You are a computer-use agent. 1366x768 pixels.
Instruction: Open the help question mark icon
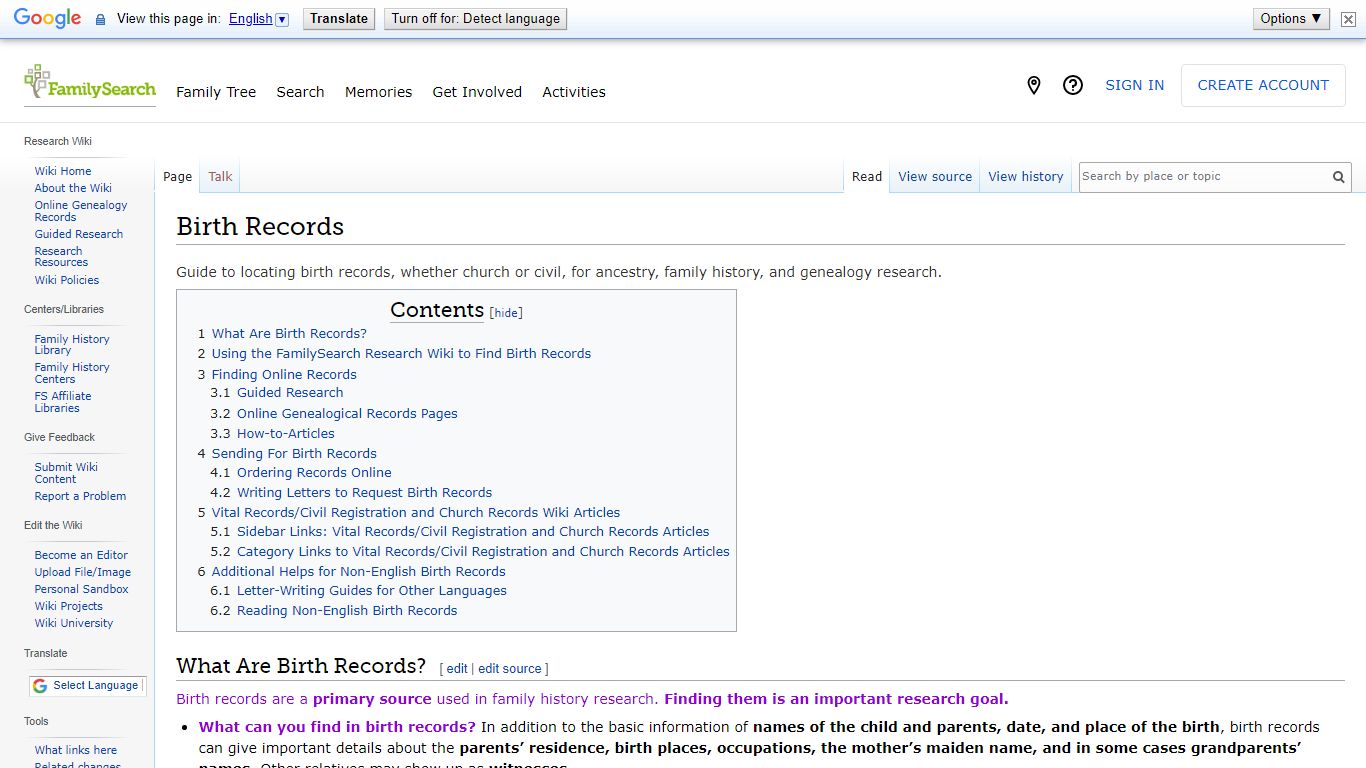1073,86
